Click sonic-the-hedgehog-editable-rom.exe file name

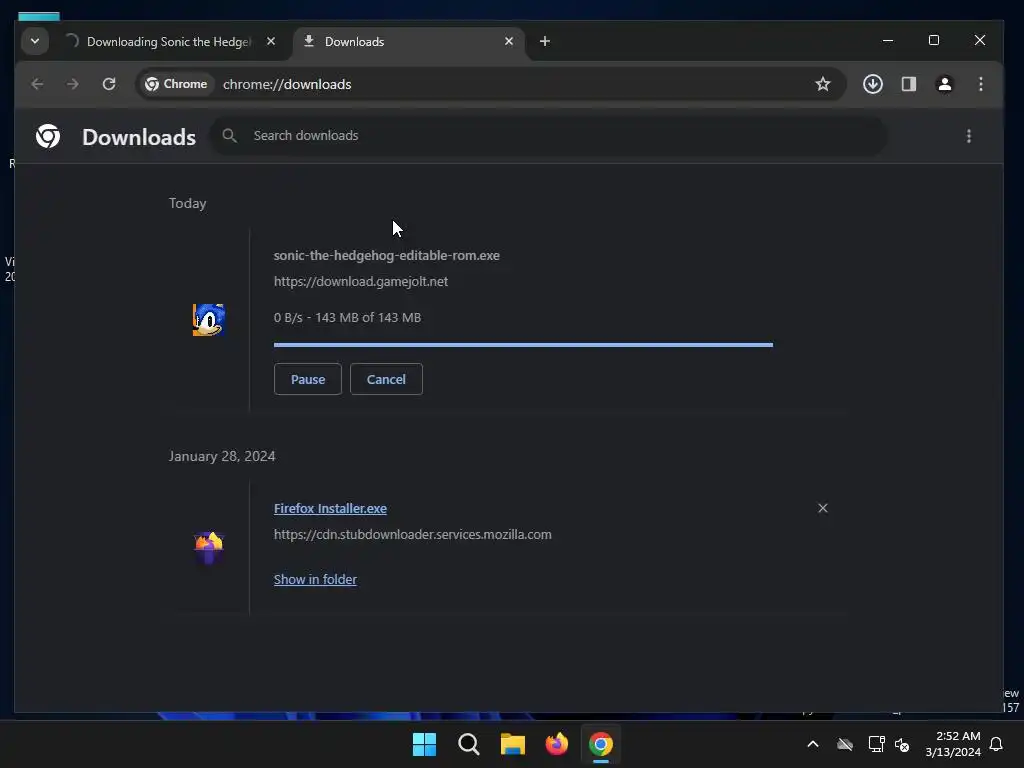pos(387,255)
